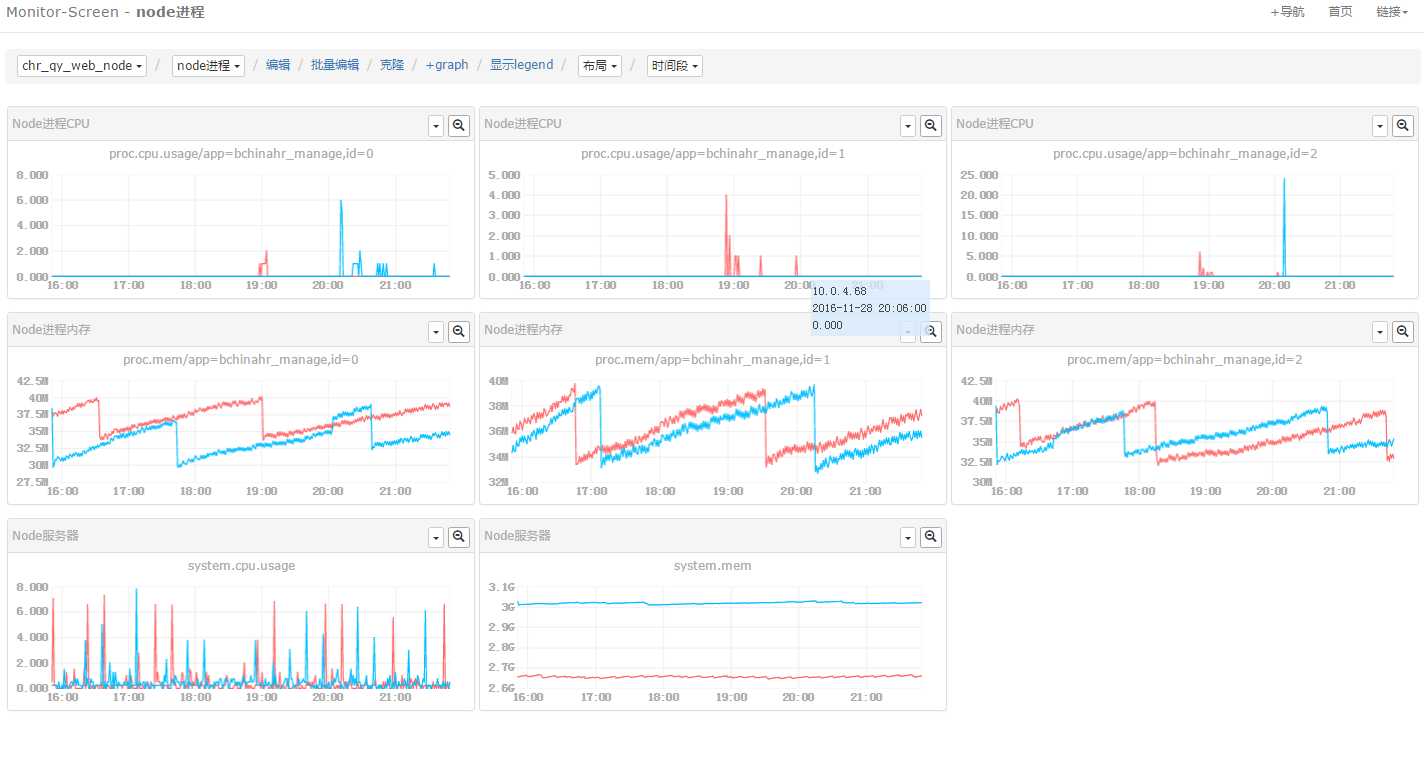Zoom the system.mem graph with magnifier

coord(931,538)
